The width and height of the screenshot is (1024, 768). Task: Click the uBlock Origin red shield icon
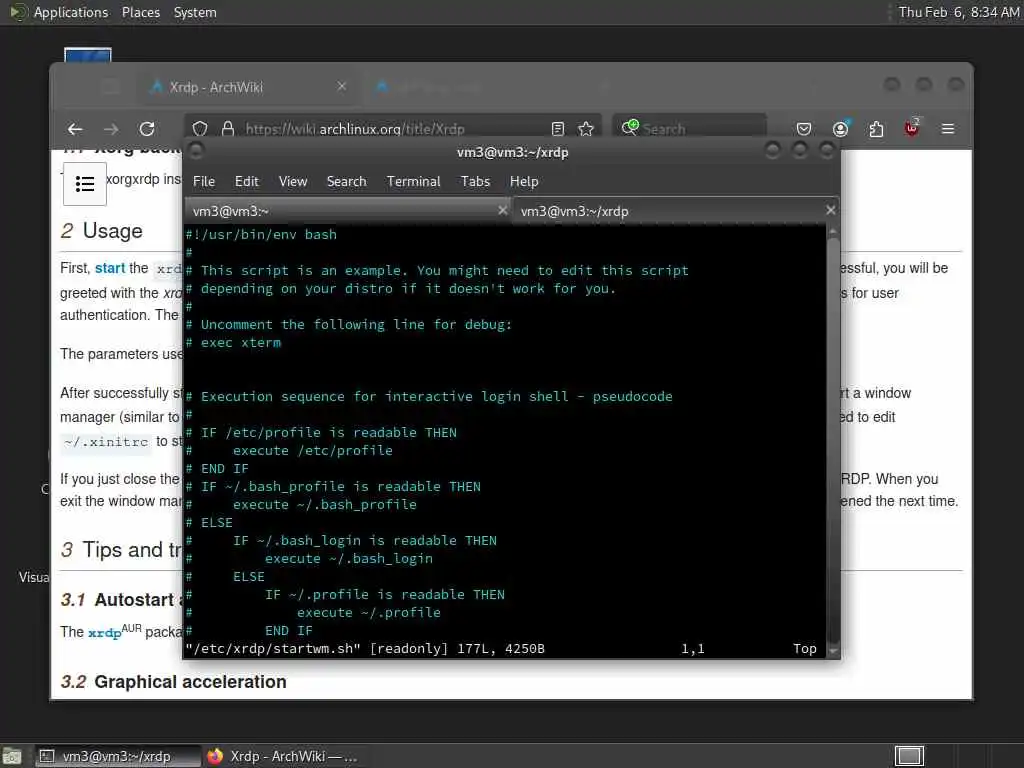pos(912,128)
